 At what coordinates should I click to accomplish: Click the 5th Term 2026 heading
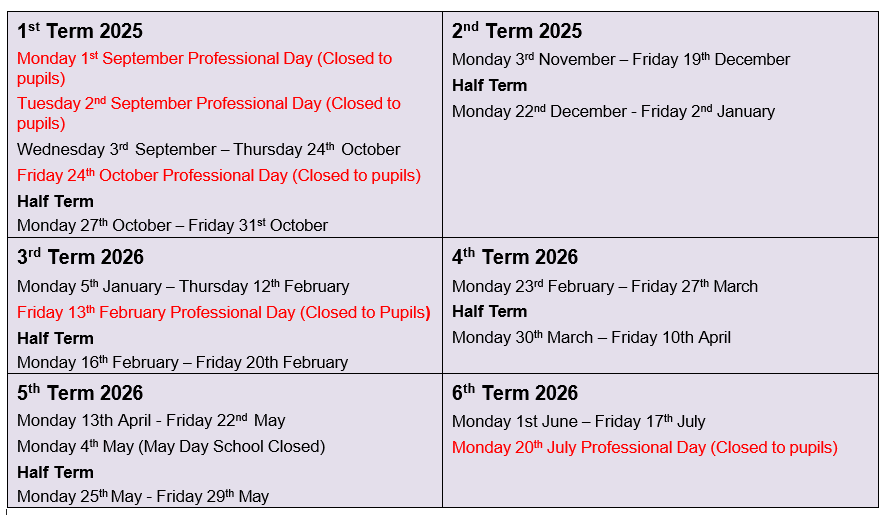[80, 394]
